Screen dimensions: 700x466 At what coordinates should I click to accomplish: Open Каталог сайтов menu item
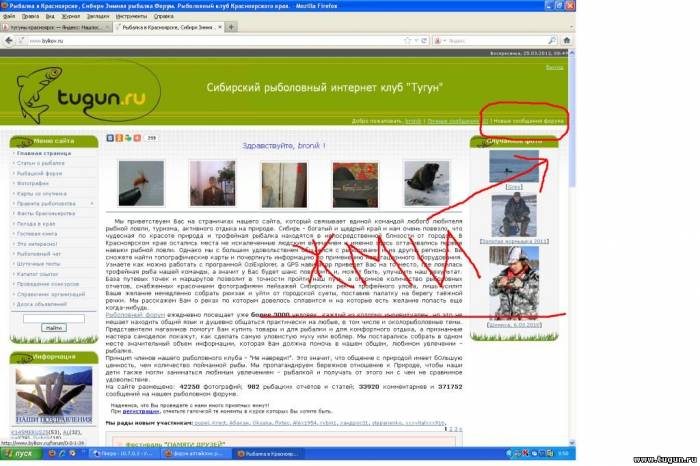click(38, 274)
